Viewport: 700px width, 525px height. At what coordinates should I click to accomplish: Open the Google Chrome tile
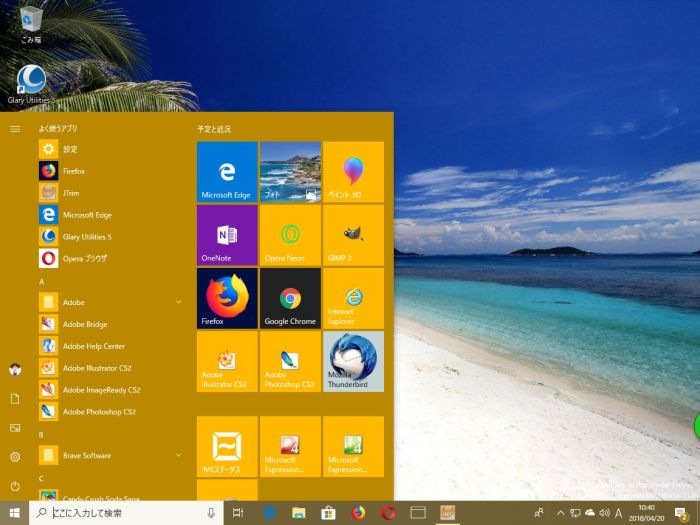coord(290,297)
